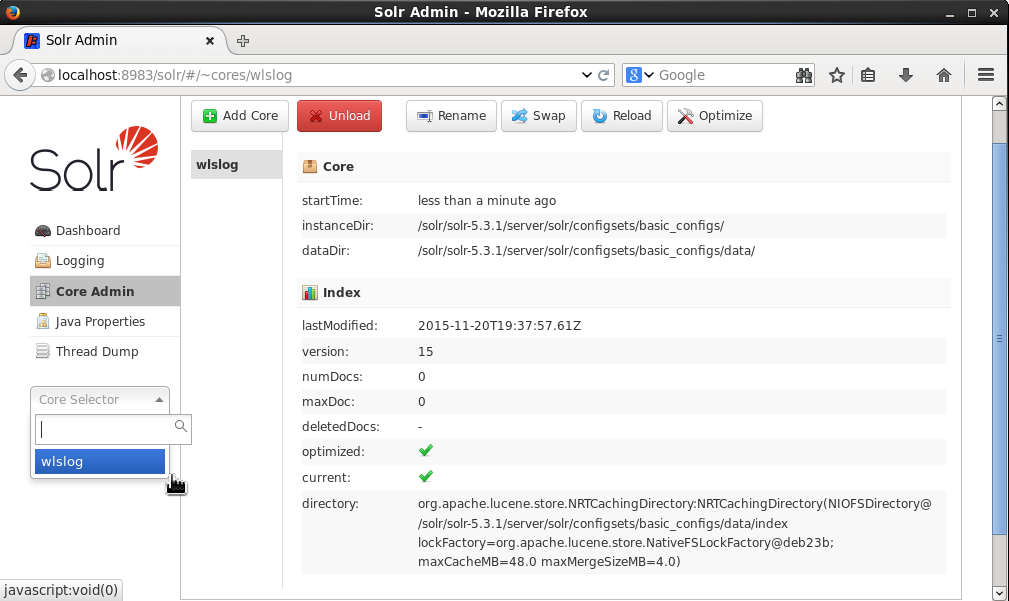Screen dimensions: 1009x601
Task: Click the Core Admin grid icon
Action: 42,291
